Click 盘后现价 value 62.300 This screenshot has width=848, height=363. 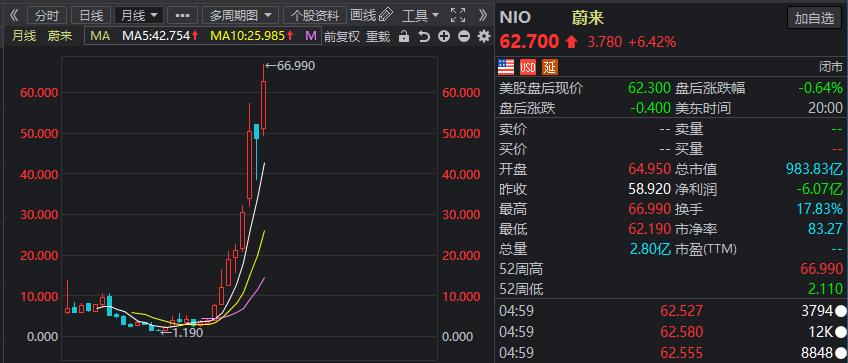[649, 88]
